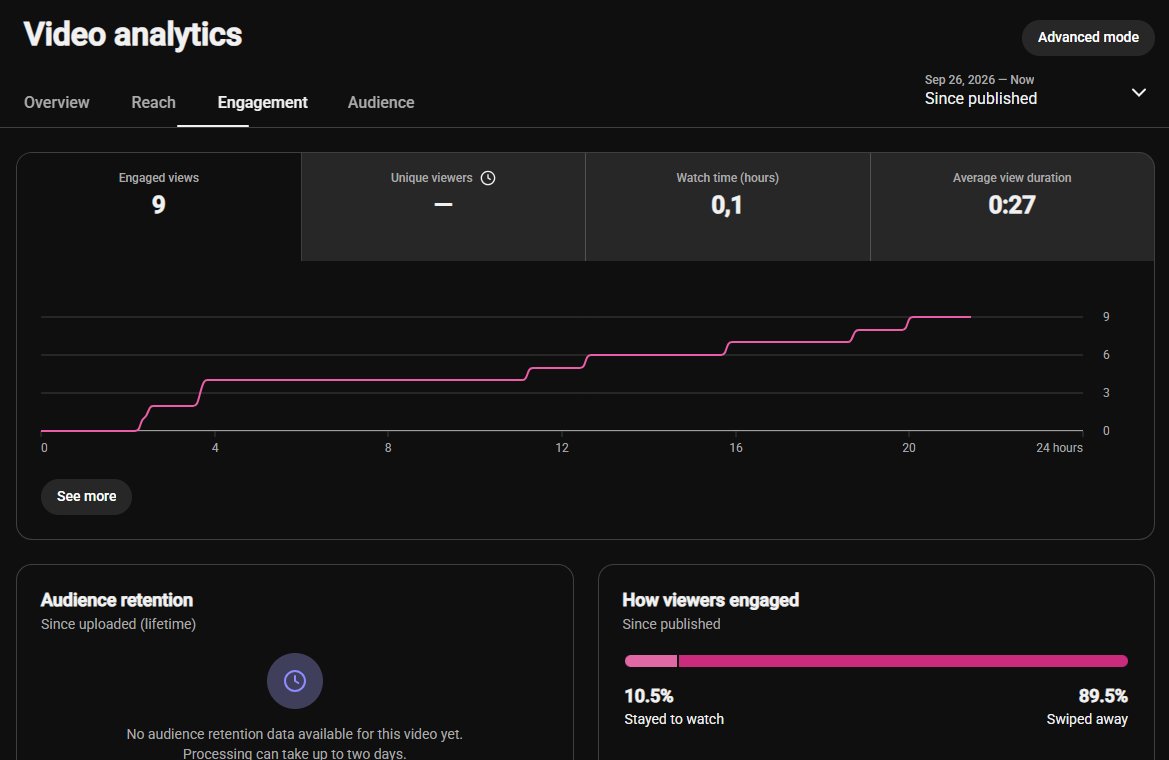Open the Since published date selector

1036,89
